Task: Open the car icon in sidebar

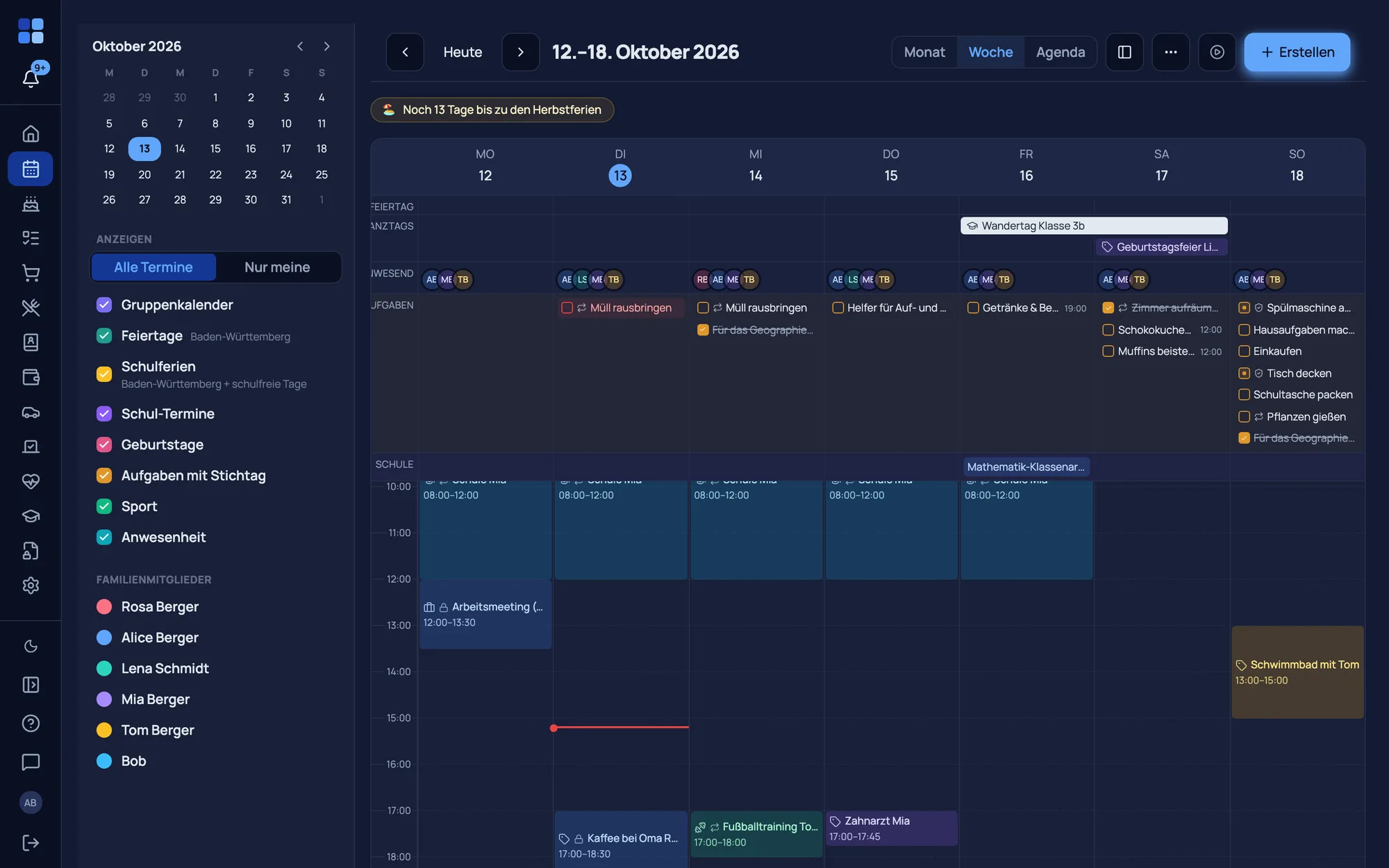Action: click(x=31, y=412)
